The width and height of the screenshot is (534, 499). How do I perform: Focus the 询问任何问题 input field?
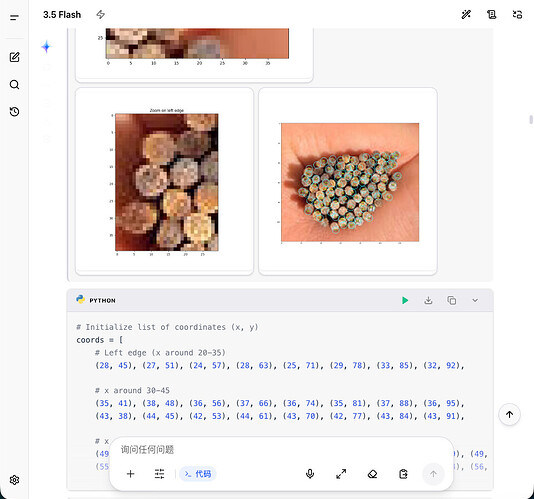pos(281,450)
